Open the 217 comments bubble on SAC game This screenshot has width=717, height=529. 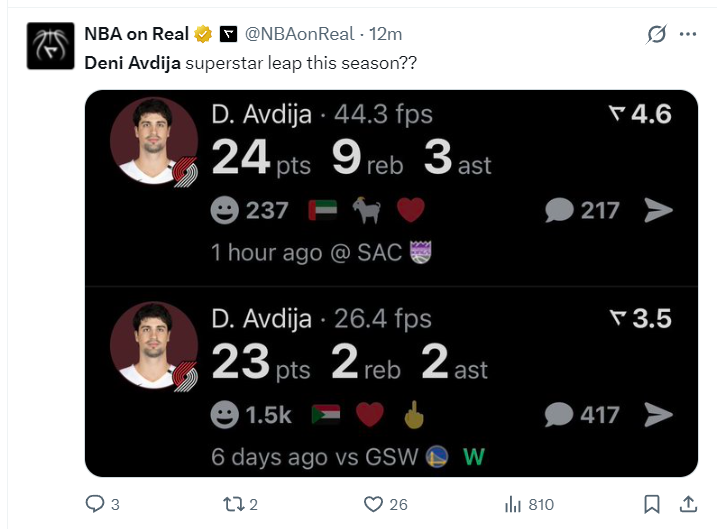tap(582, 210)
